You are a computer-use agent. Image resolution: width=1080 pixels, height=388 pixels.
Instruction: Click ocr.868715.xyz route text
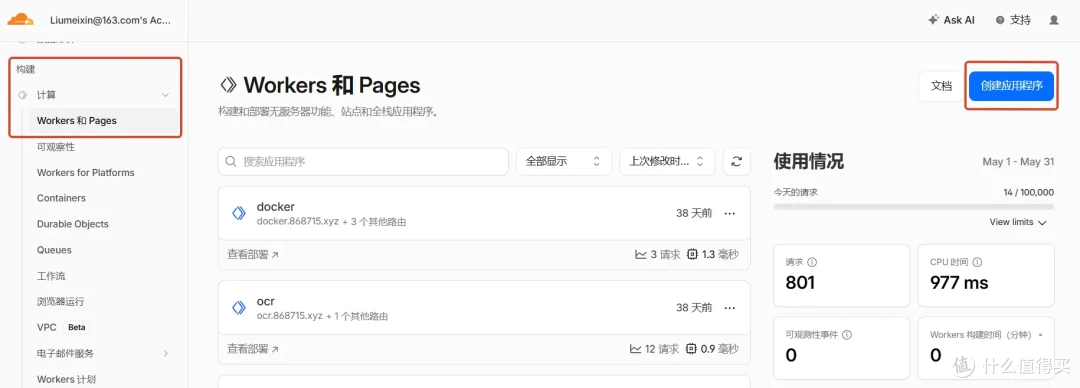(289, 316)
